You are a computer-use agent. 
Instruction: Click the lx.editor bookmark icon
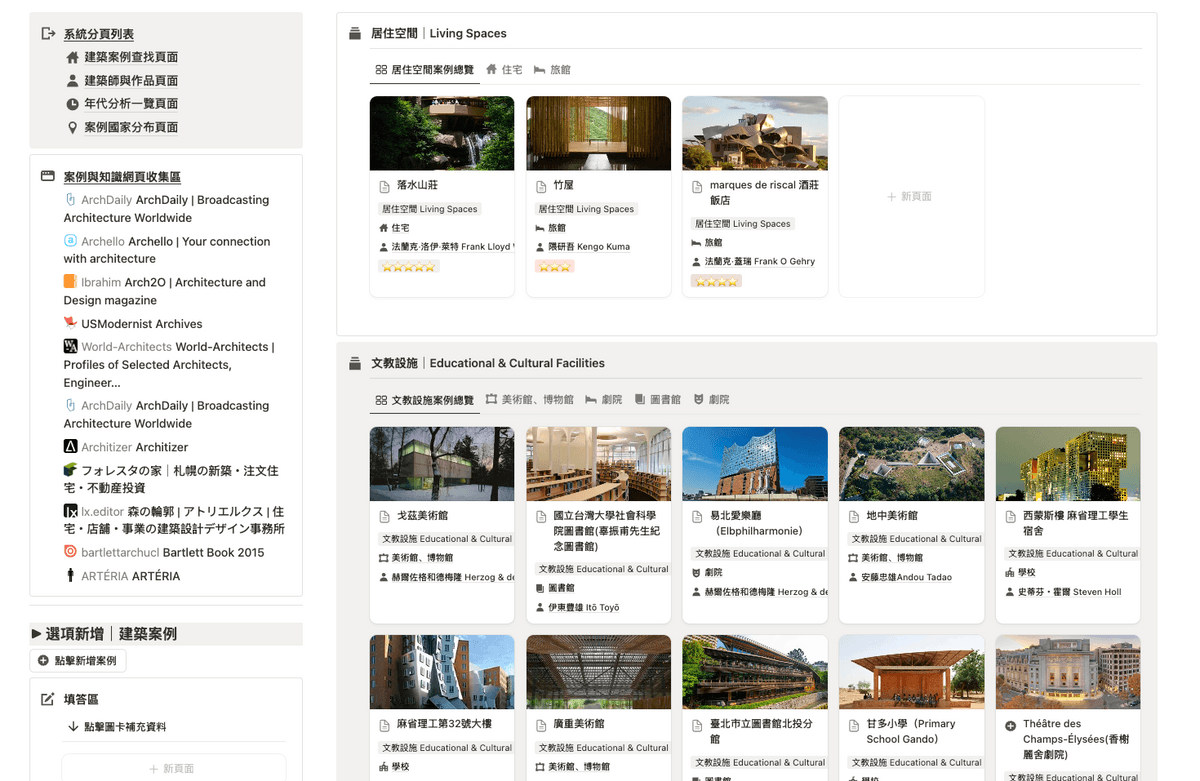point(70,511)
